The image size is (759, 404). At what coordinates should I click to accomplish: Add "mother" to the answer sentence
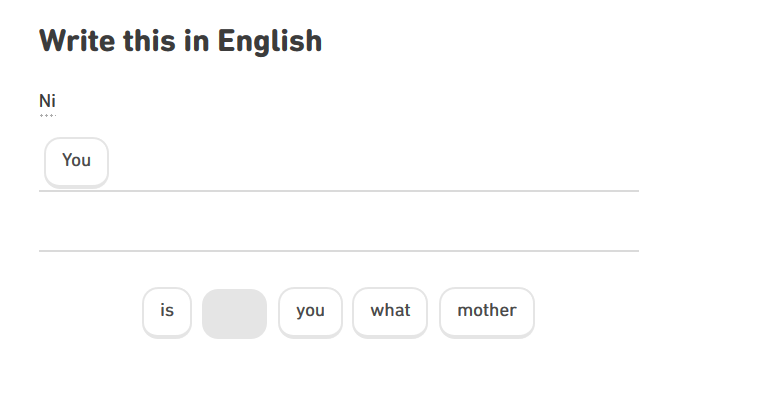click(487, 311)
